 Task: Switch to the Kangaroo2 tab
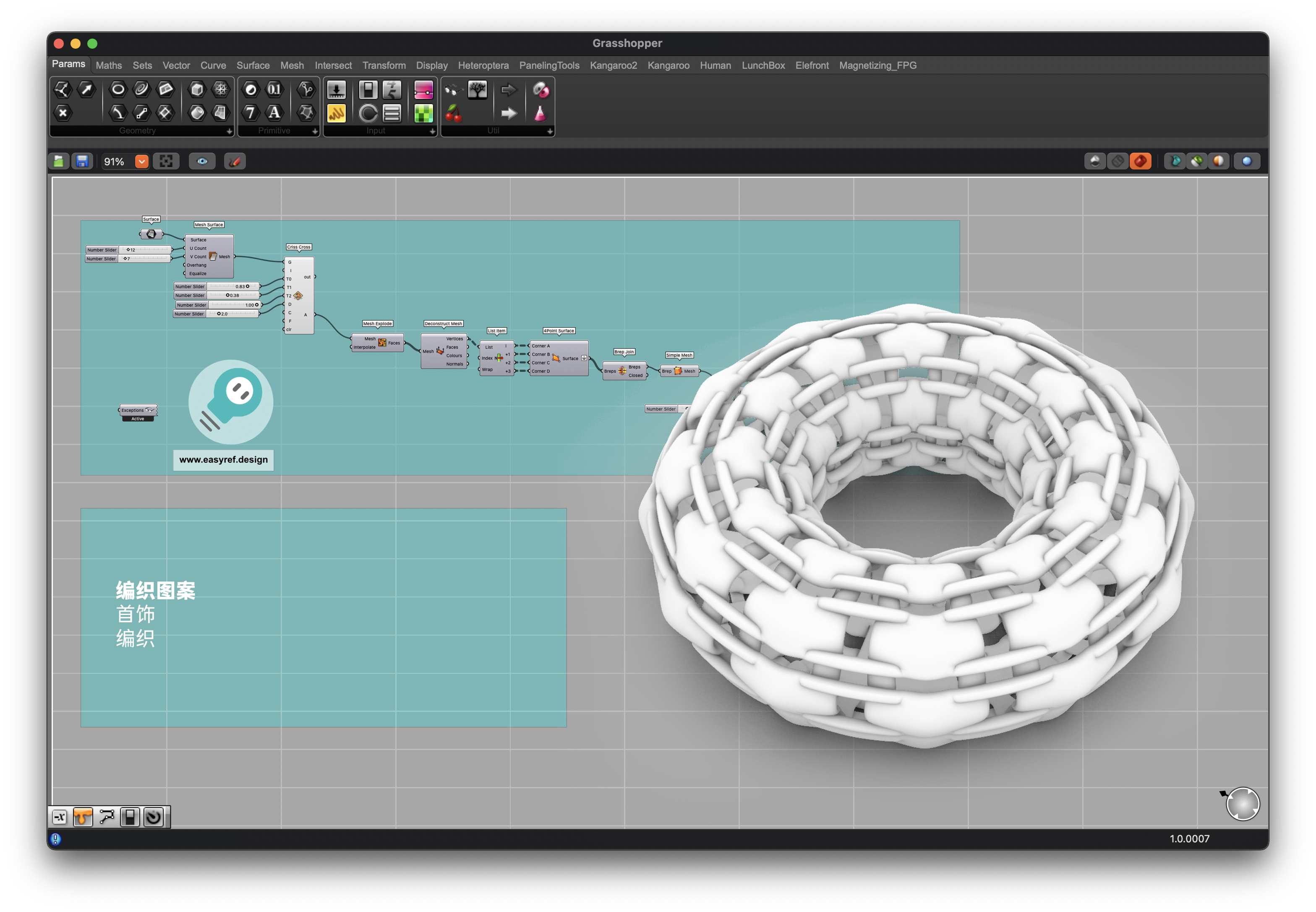[x=613, y=66]
